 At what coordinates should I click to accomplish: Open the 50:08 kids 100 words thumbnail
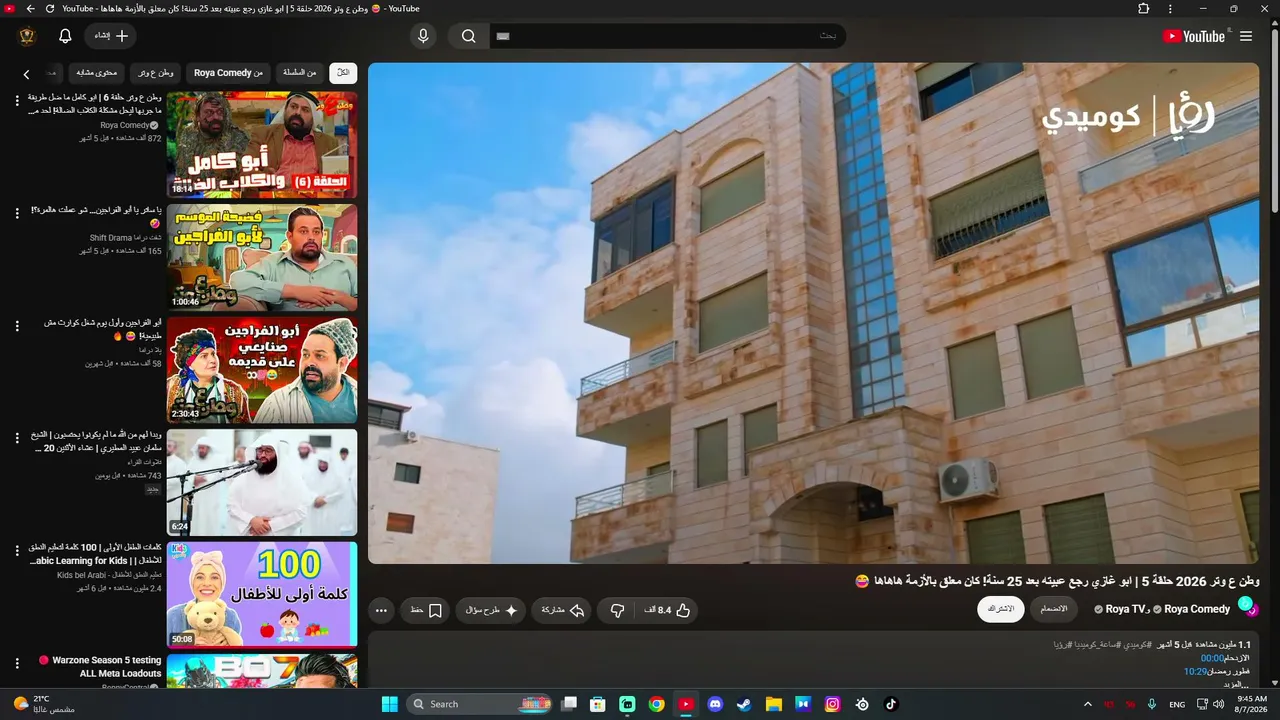262,595
